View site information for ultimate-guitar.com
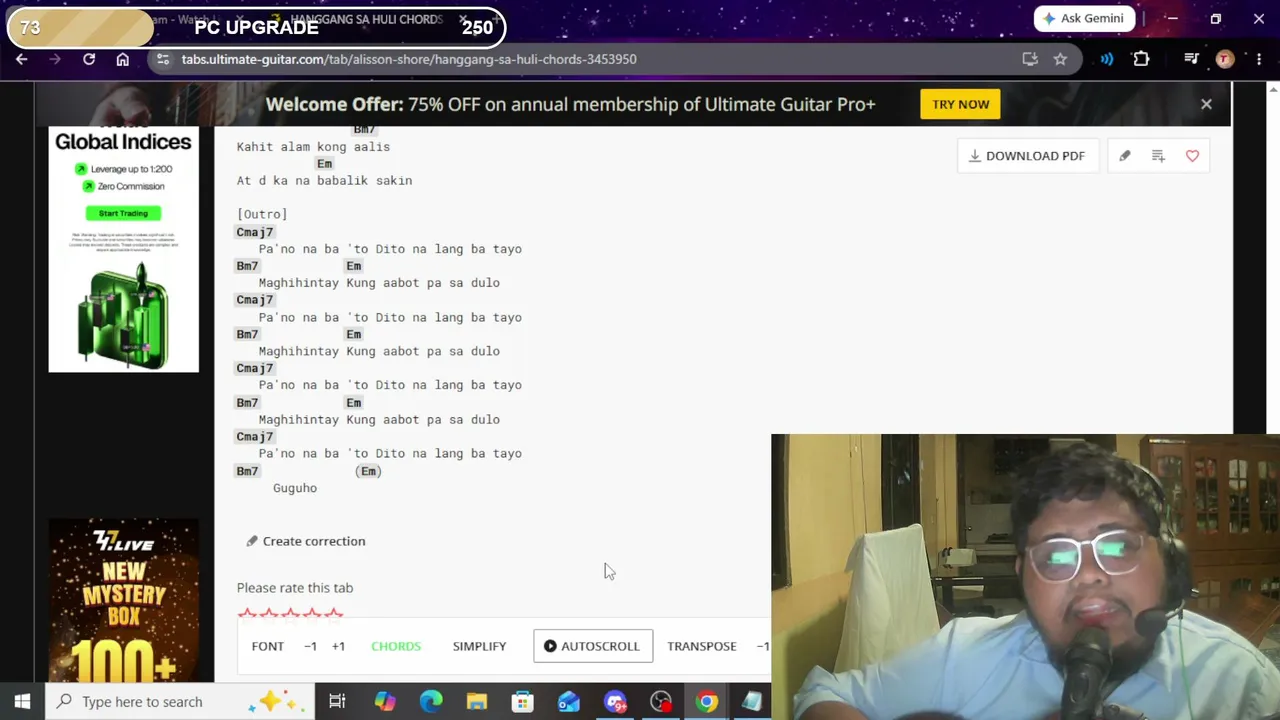 pyautogui.click(x=163, y=59)
